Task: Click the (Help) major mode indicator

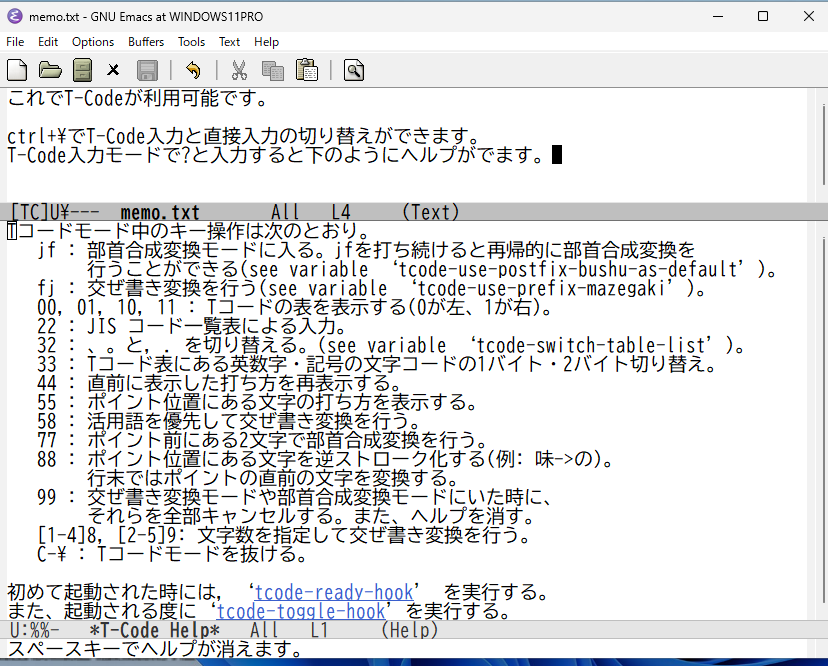Action: coord(409,630)
